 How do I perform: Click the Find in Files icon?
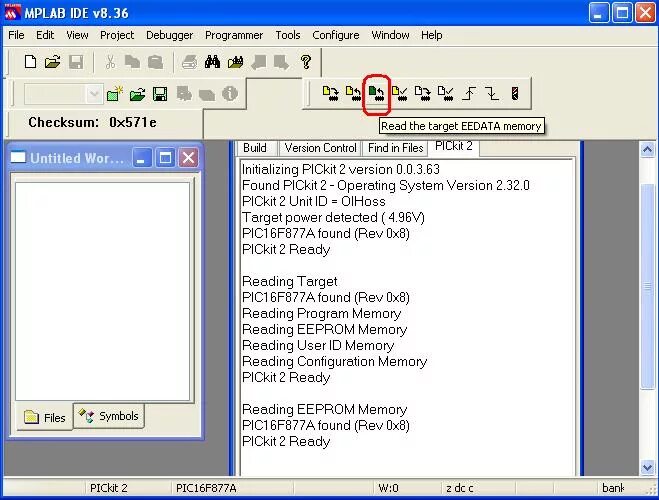pos(235,62)
